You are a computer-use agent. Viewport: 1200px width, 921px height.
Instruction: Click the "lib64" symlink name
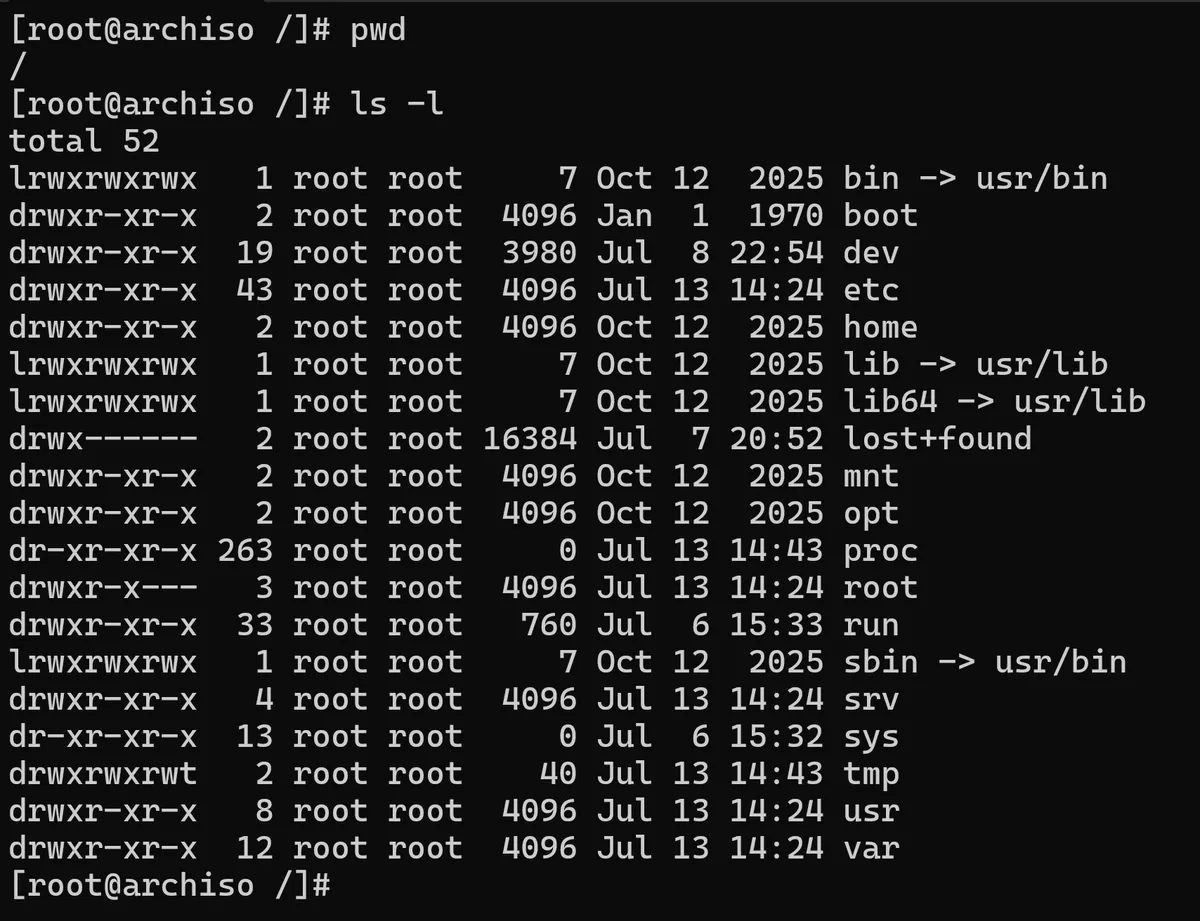pyautogui.click(x=890, y=402)
